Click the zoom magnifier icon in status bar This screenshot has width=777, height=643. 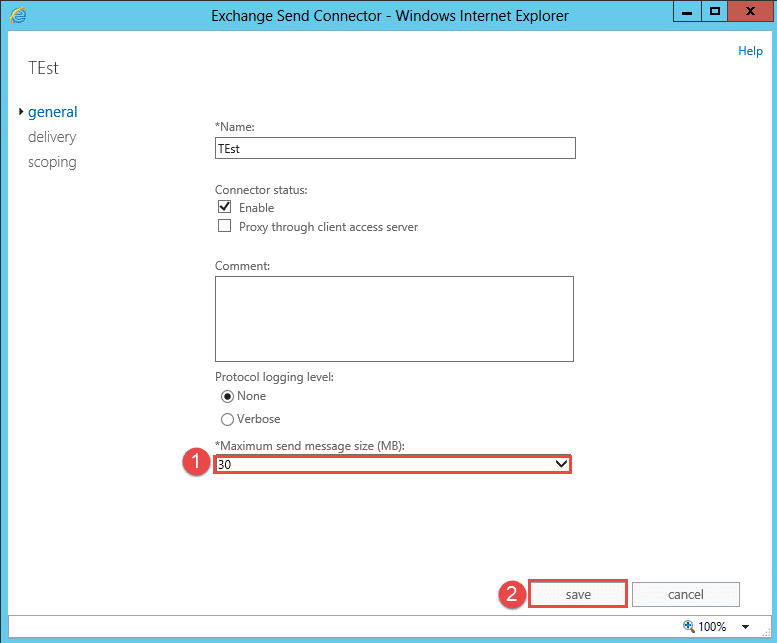pyautogui.click(x=689, y=626)
